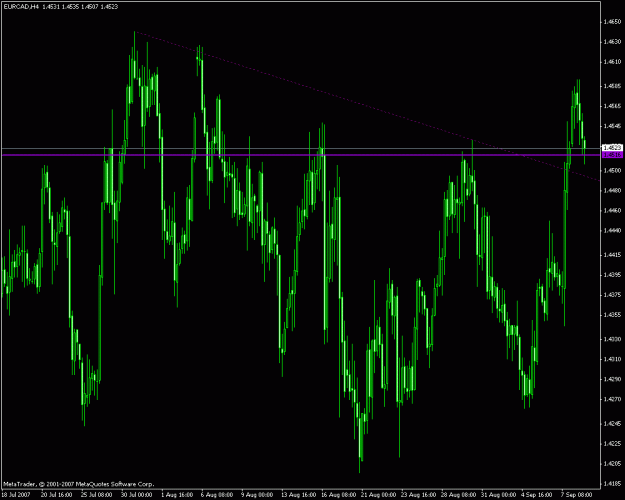Click the white current price label 1.4523
Screen dimensions: 625x500
613,148
